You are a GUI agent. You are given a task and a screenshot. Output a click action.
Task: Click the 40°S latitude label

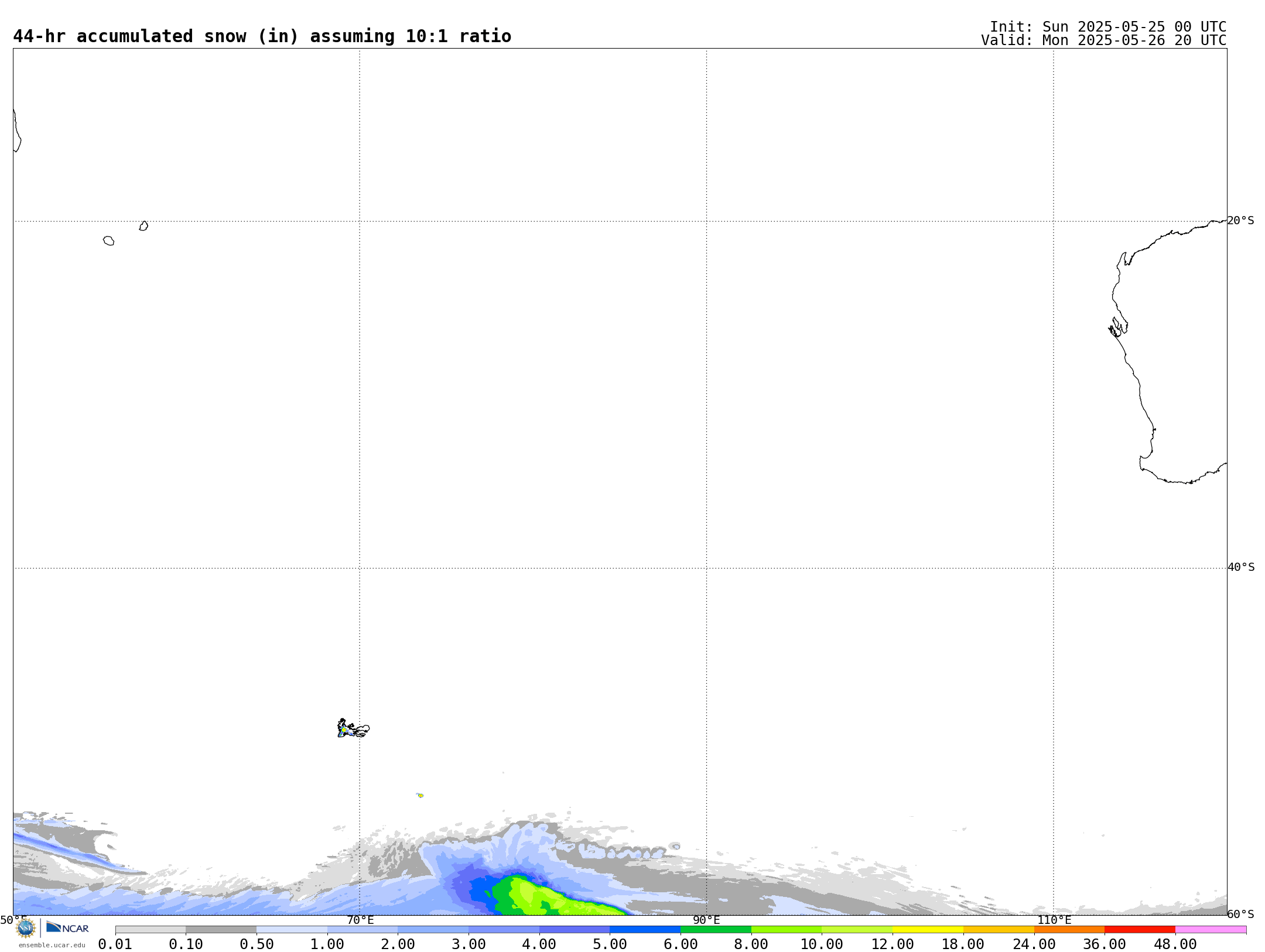[x=1241, y=567]
